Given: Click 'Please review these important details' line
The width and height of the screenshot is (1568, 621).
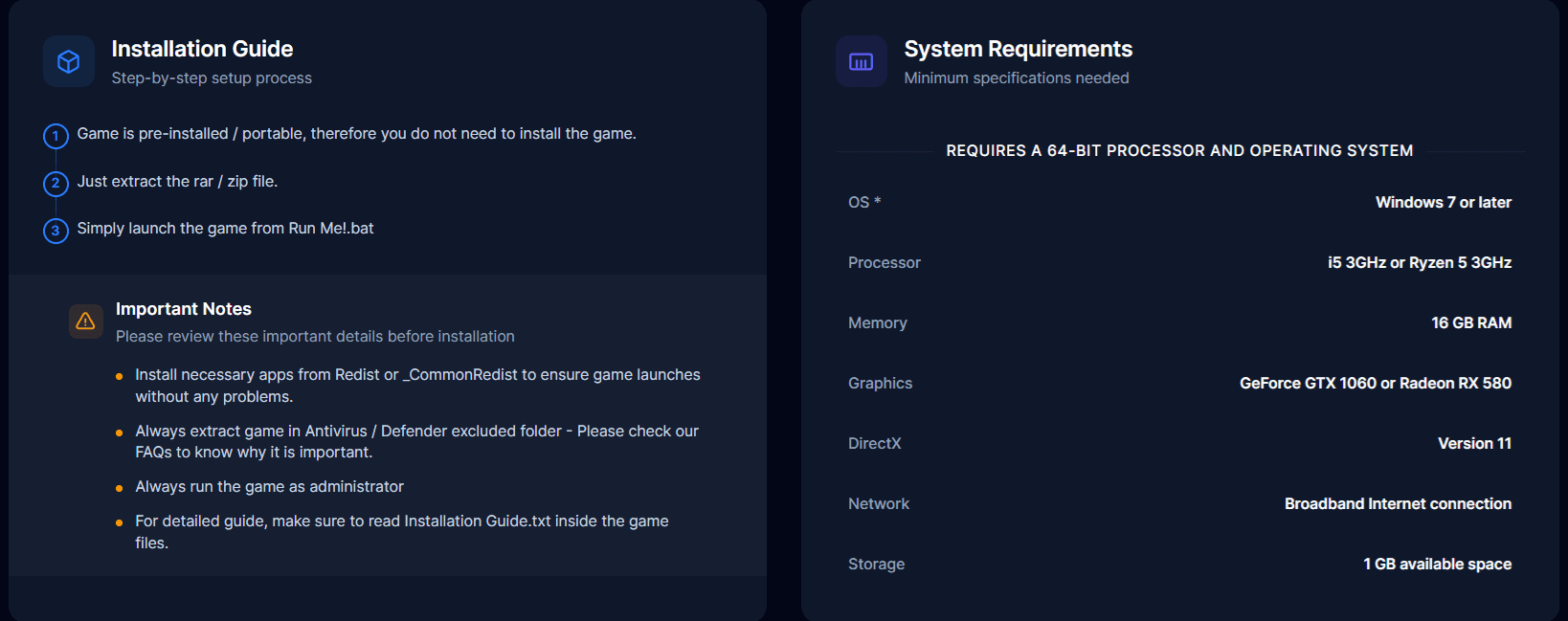Looking at the screenshot, I should click(x=315, y=337).
